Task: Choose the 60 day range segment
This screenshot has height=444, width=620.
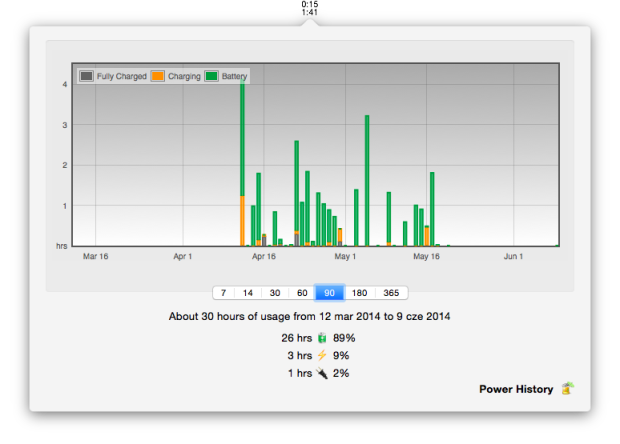Action: pos(301,293)
